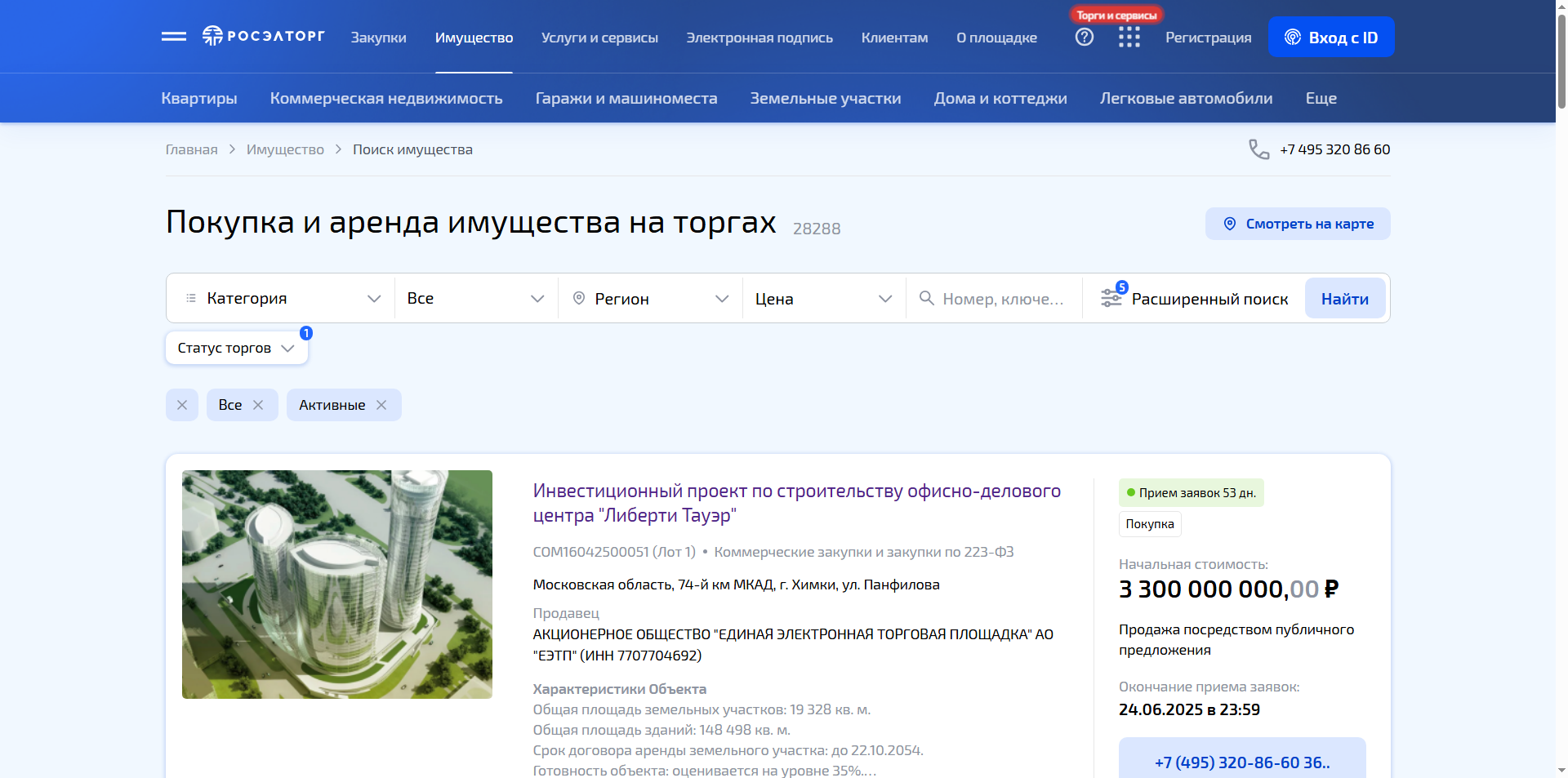This screenshot has height=778, width=1568.
Task: Click the +7 (495) 320-86-60 call button
Action: pos(1242,761)
